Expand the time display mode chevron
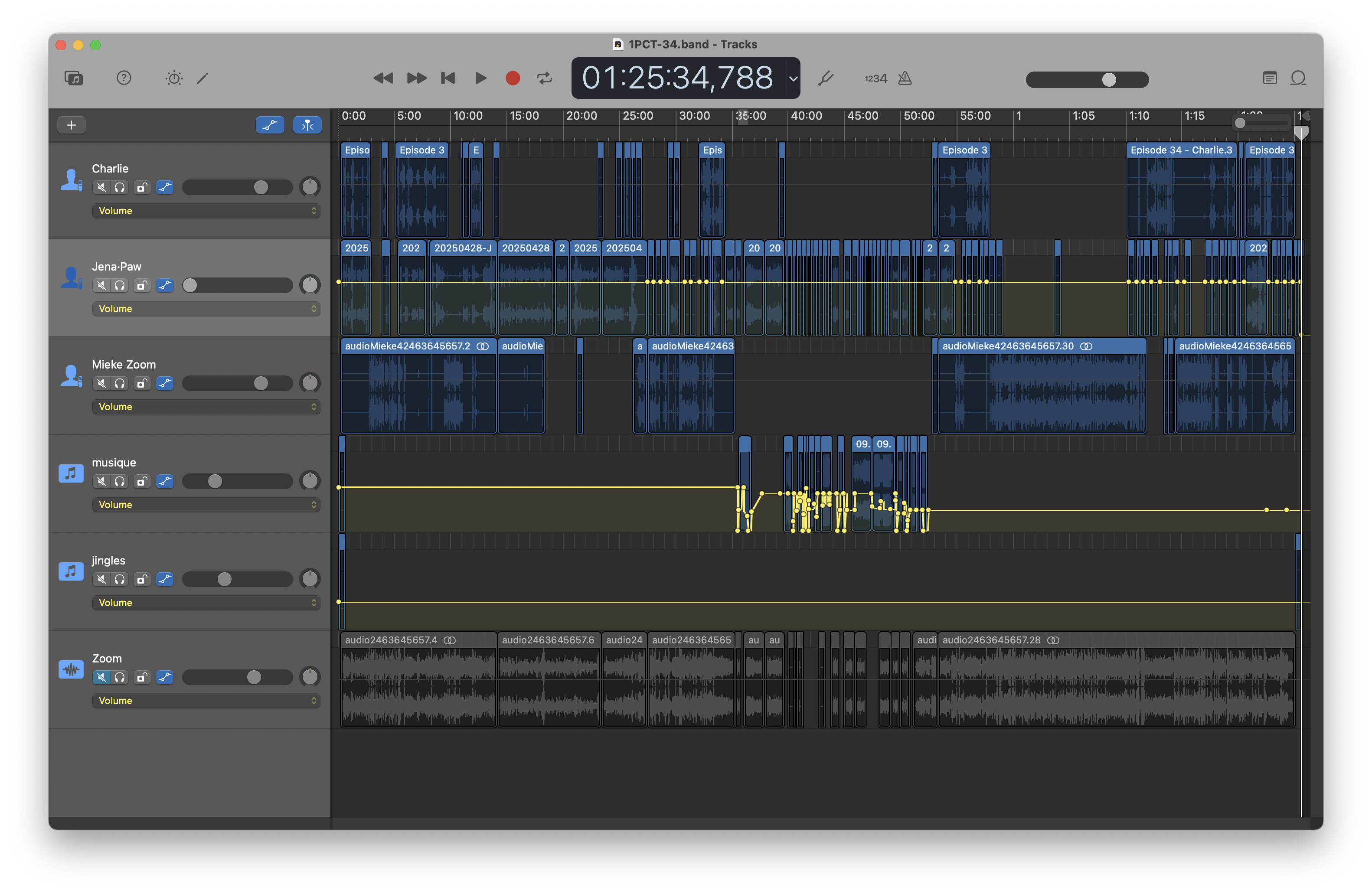Viewport: 1372px width, 894px height. point(793,78)
